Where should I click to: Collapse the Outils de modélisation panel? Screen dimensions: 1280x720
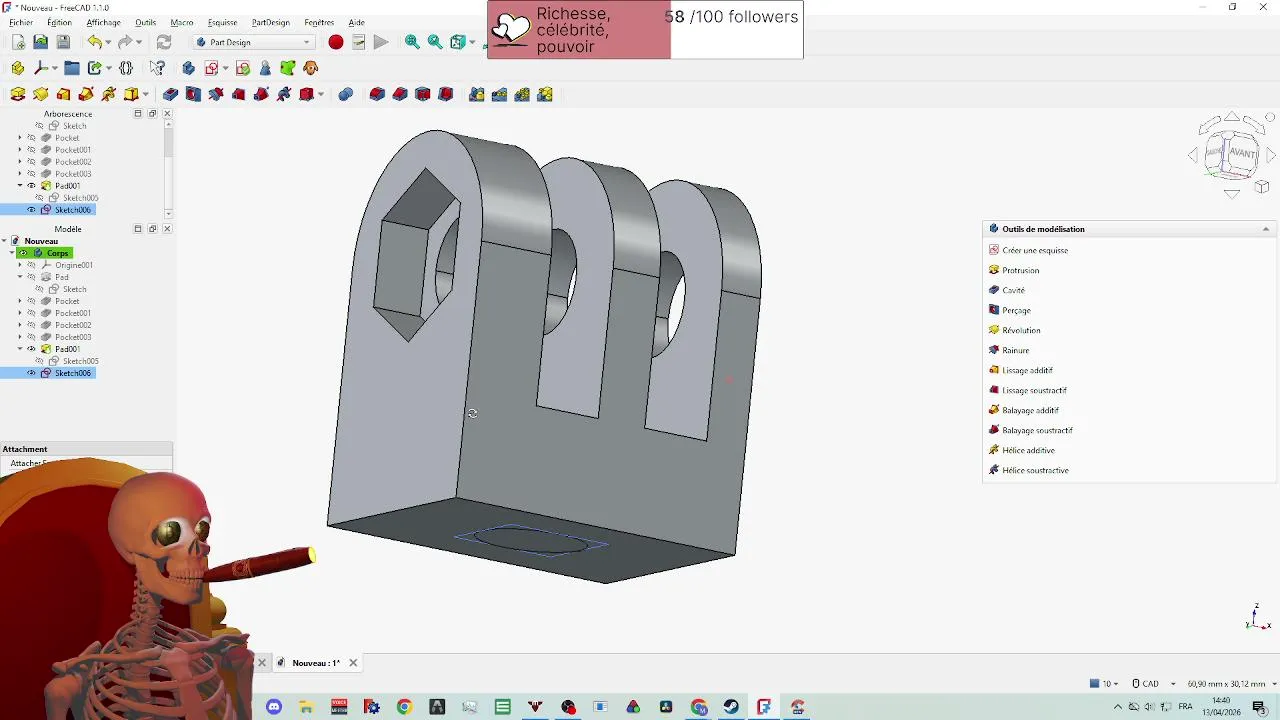pyautogui.click(x=1266, y=229)
